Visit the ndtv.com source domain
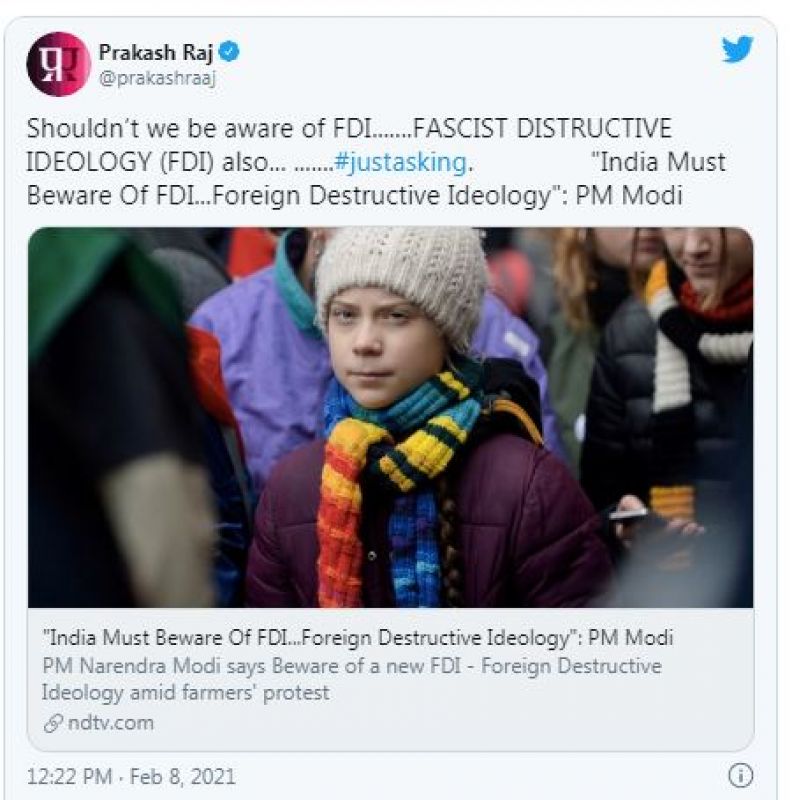This screenshot has height=800, width=792. point(110,723)
